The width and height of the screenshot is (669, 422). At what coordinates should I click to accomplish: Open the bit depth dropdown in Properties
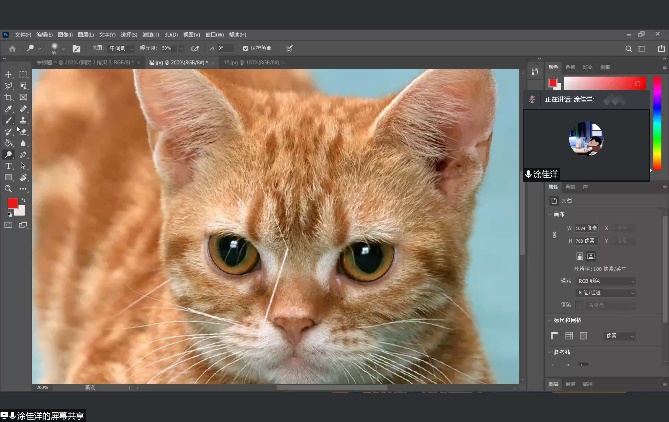tap(605, 291)
